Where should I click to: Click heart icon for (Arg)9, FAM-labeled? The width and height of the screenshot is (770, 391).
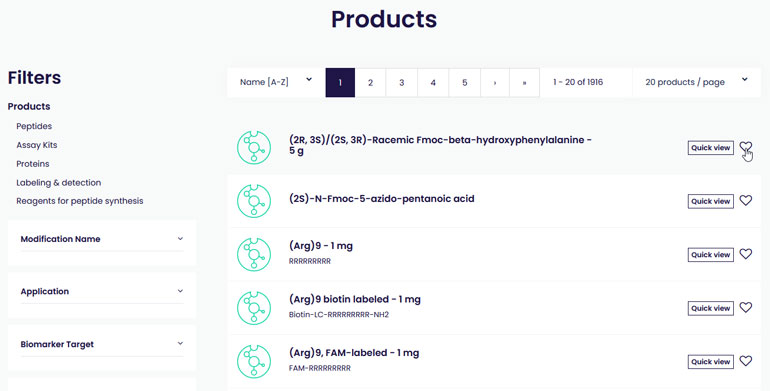(745, 361)
